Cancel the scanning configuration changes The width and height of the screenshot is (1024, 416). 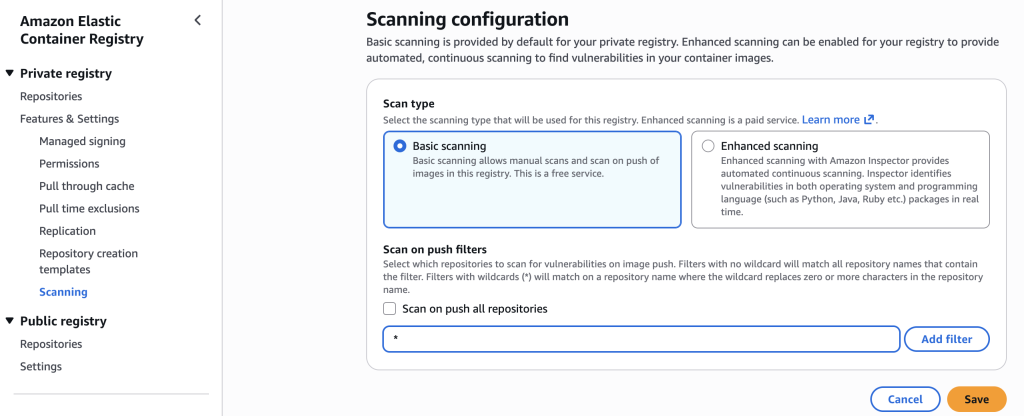(x=905, y=399)
